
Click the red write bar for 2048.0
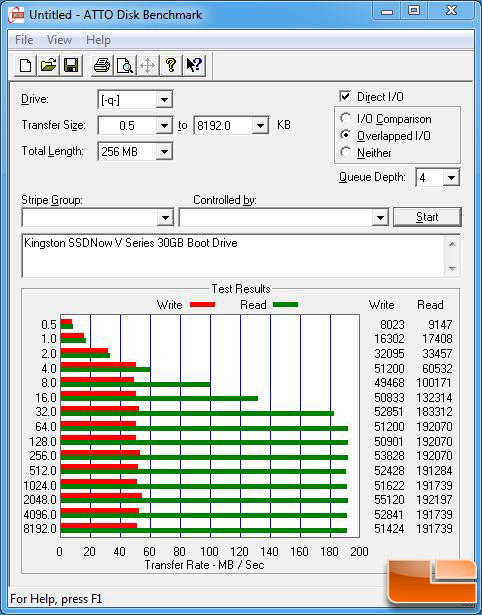click(x=101, y=496)
